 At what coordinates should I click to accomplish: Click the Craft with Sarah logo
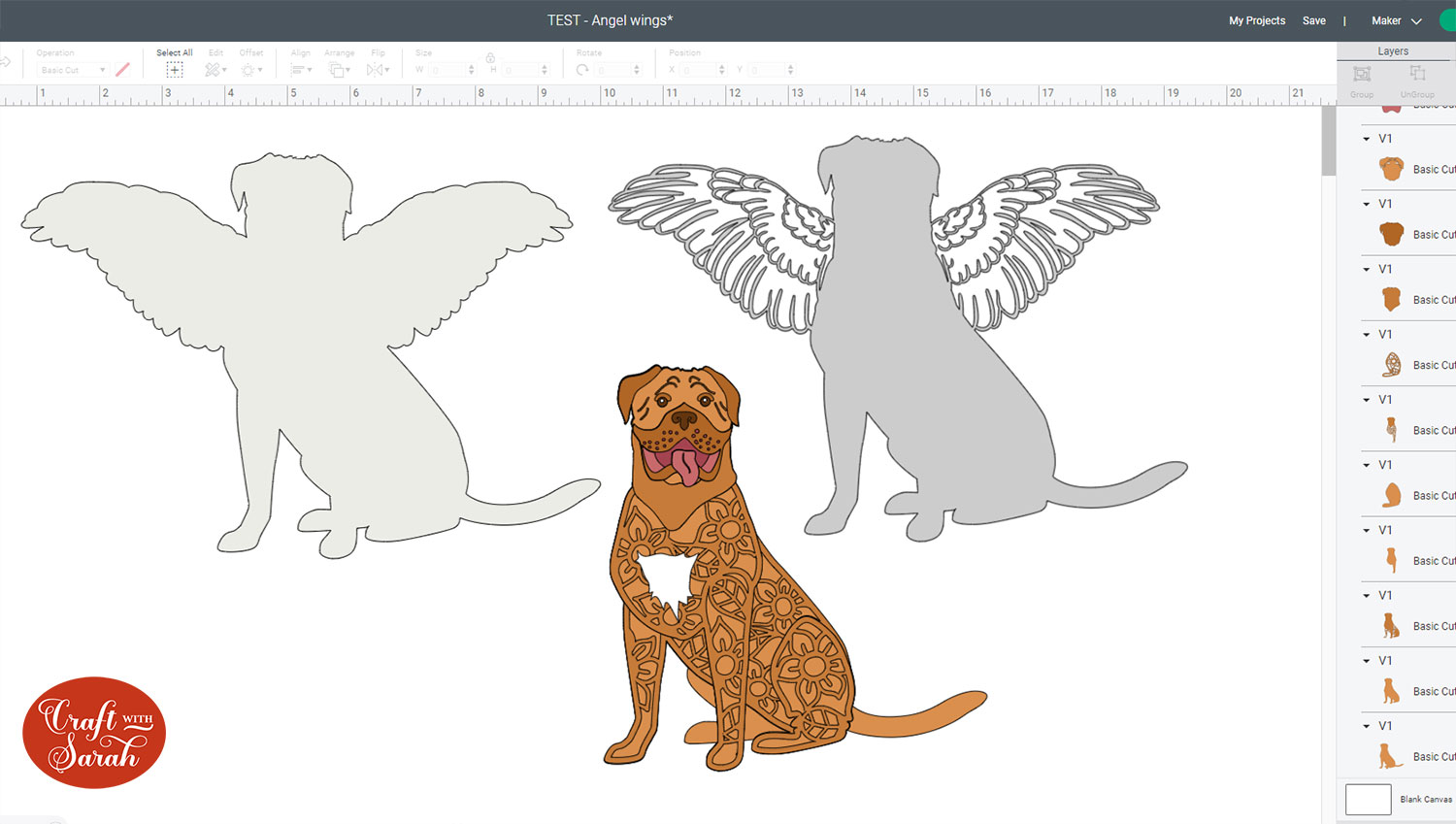coord(92,733)
